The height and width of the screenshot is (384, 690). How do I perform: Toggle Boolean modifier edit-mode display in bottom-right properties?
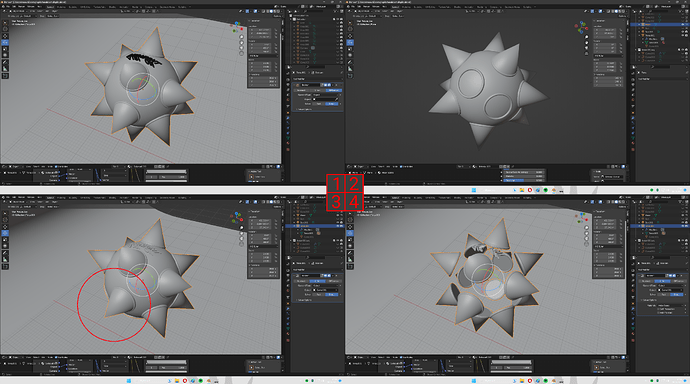[667, 275]
